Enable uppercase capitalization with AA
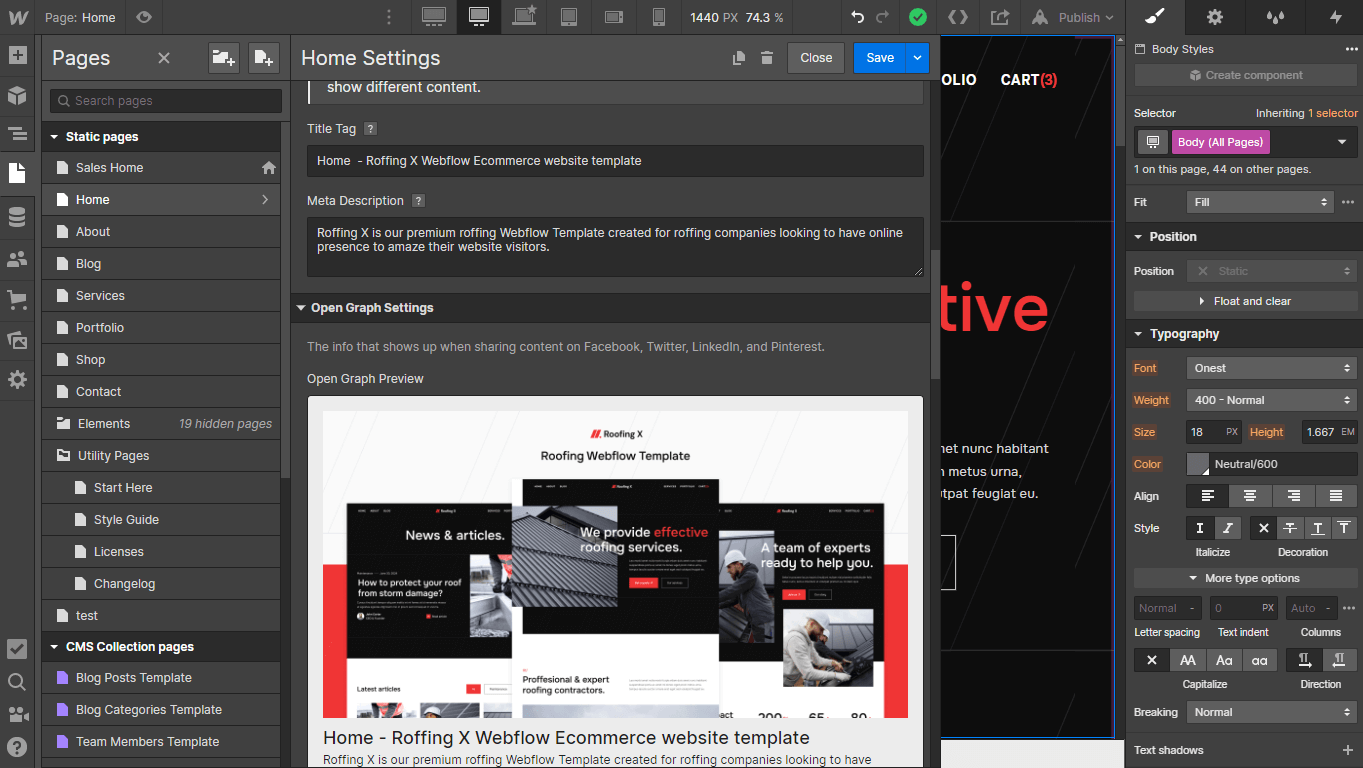The image size is (1363, 768). (1187, 660)
